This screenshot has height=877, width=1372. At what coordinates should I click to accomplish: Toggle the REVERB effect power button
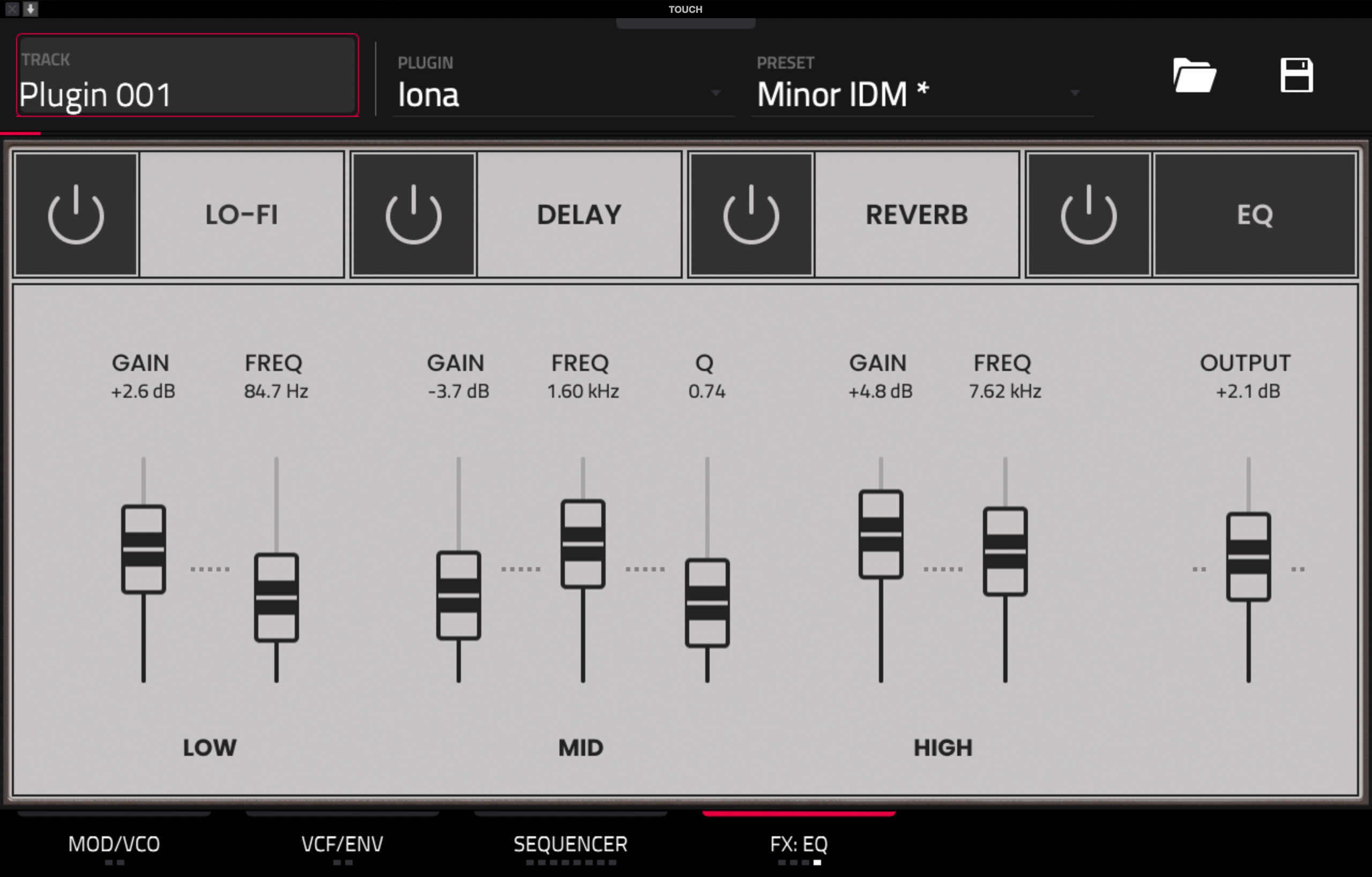pyautogui.click(x=750, y=214)
